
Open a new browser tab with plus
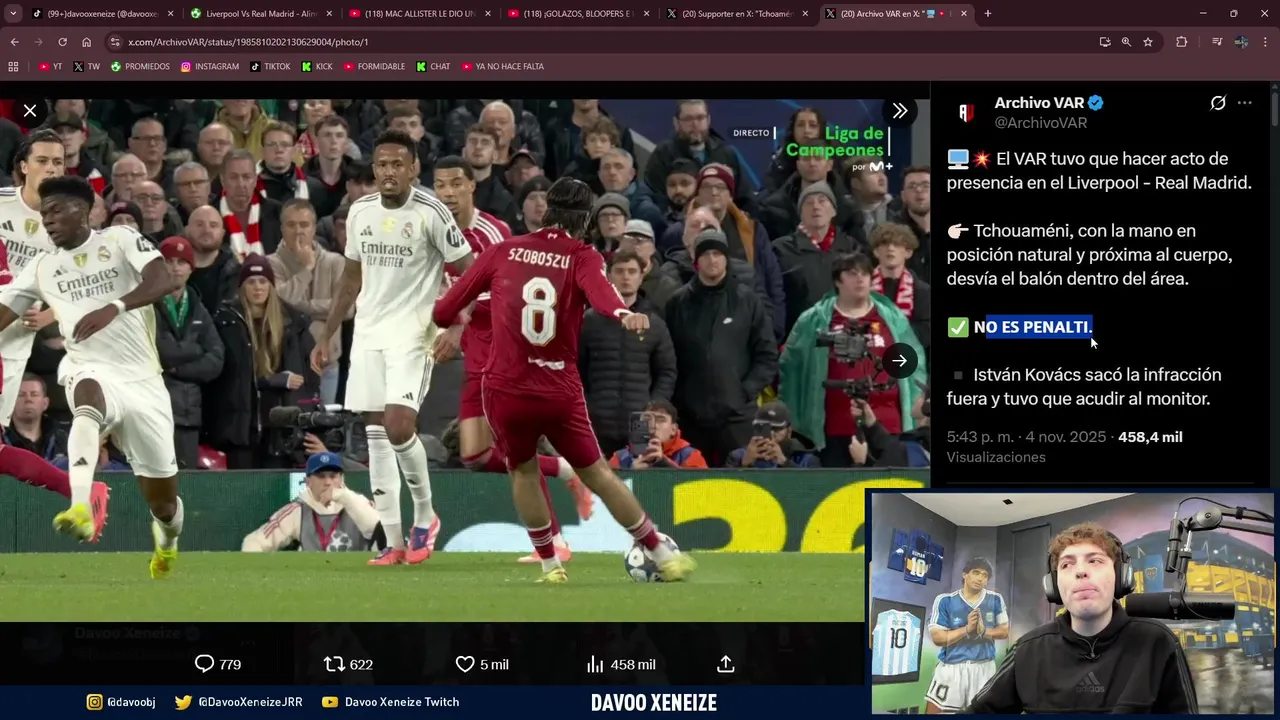[988, 13]
